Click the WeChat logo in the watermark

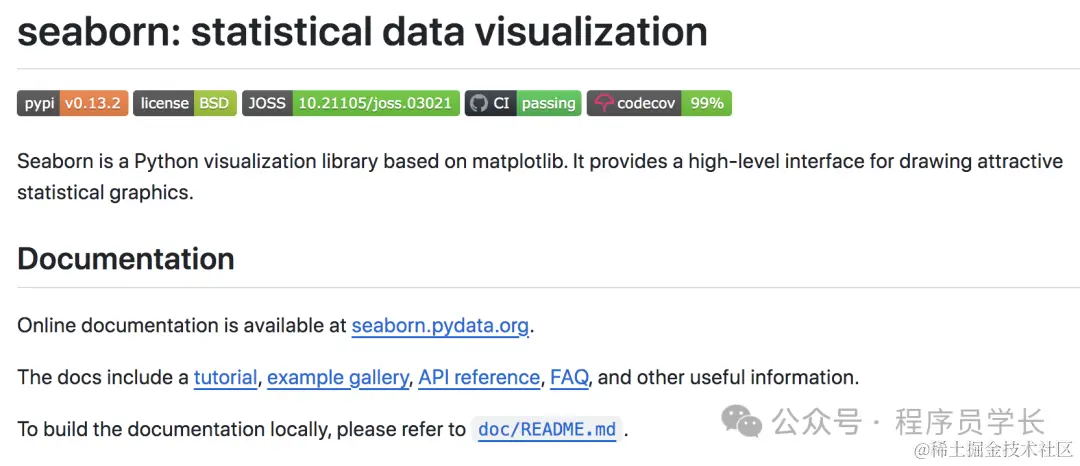742,421
